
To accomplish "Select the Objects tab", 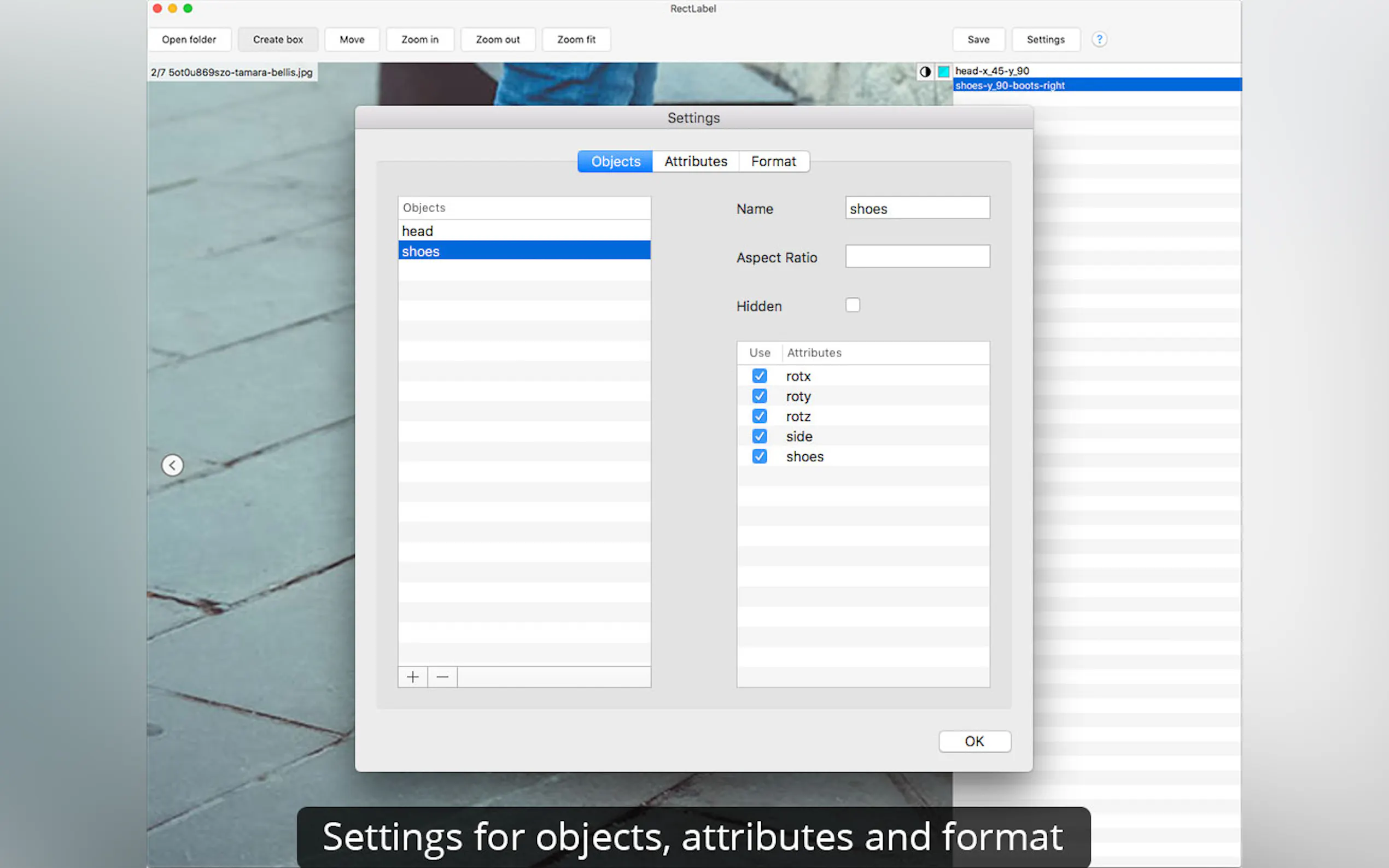I will [615, 161].
